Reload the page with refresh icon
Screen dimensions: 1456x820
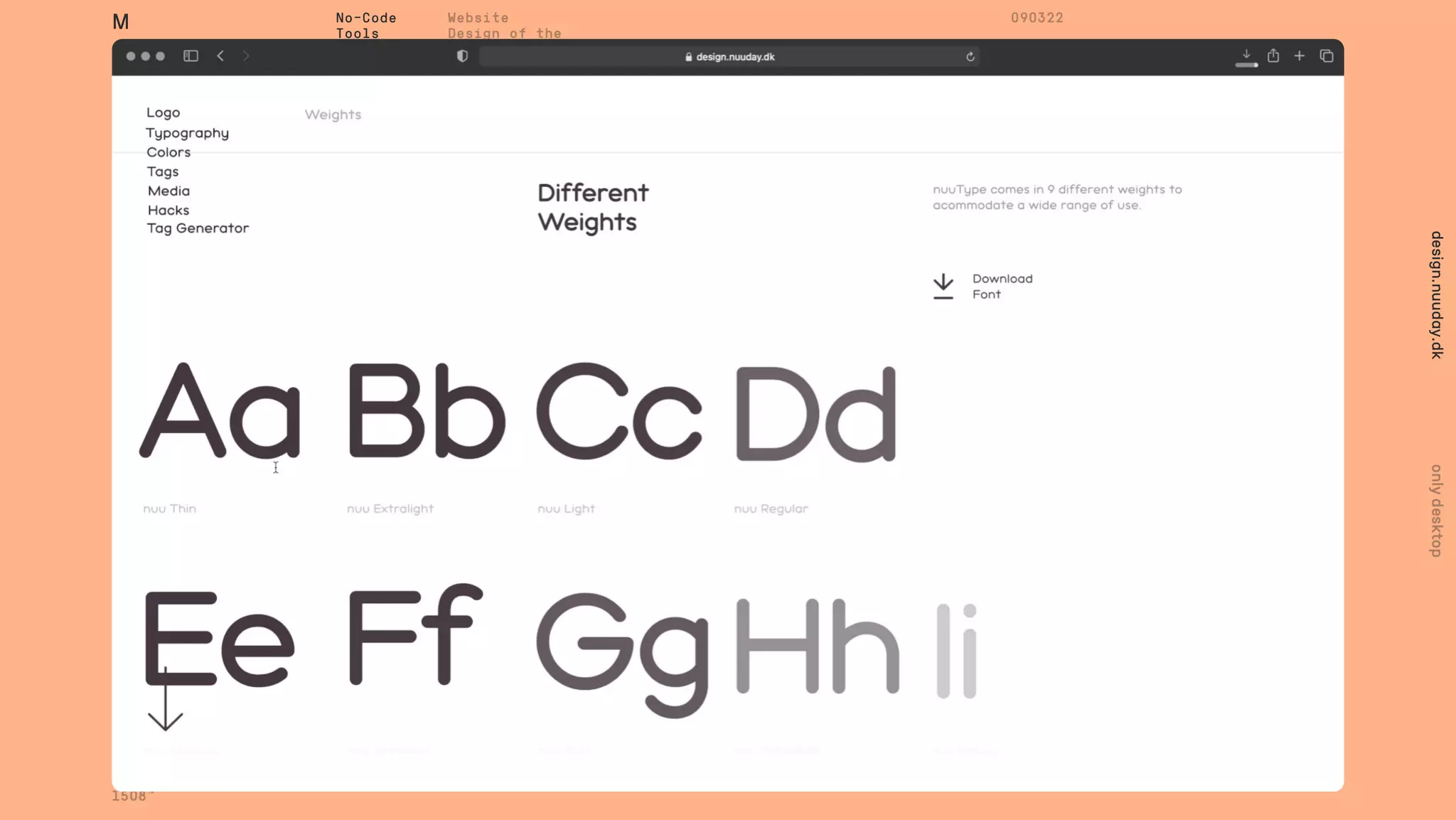pos(970,57)
